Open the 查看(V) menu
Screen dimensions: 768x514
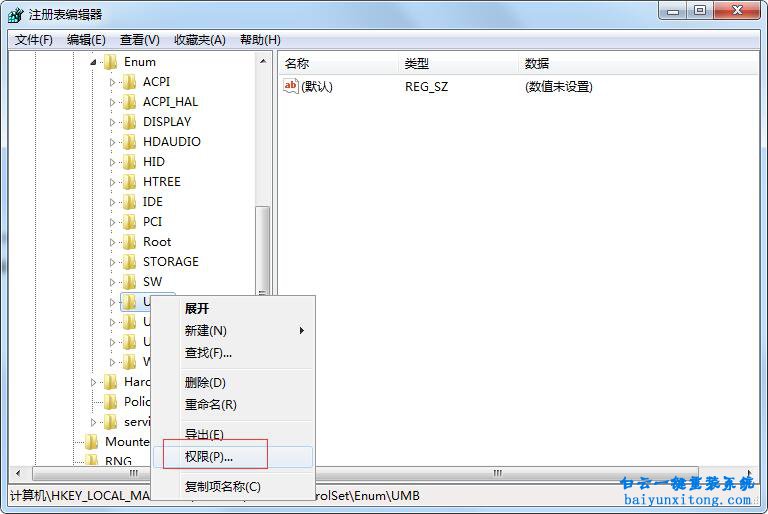click(140, 40)
